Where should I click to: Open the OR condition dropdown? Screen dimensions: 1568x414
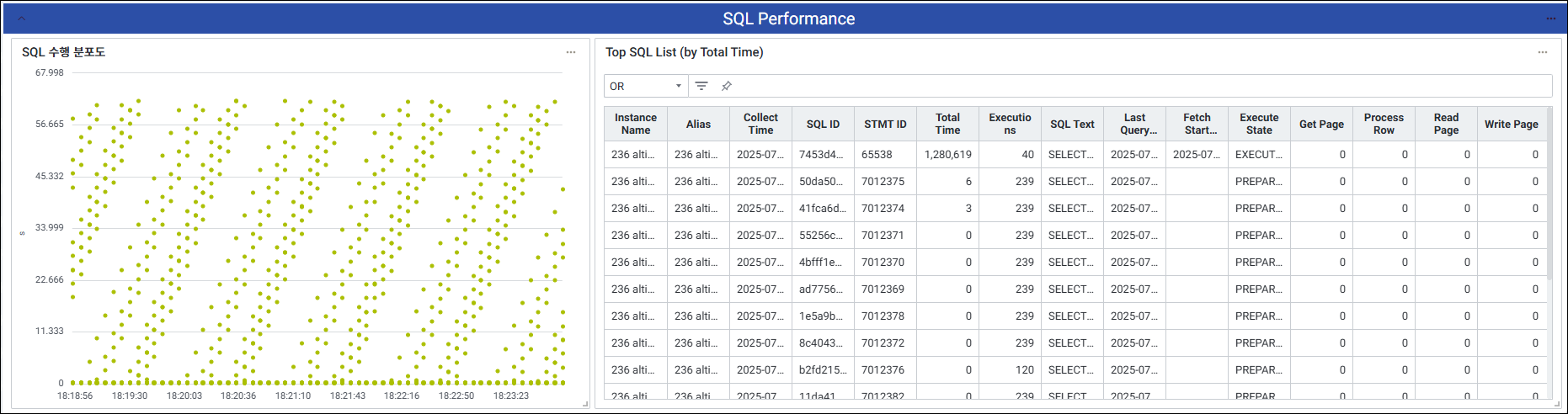pyautogui.click(x=645, y=86)
